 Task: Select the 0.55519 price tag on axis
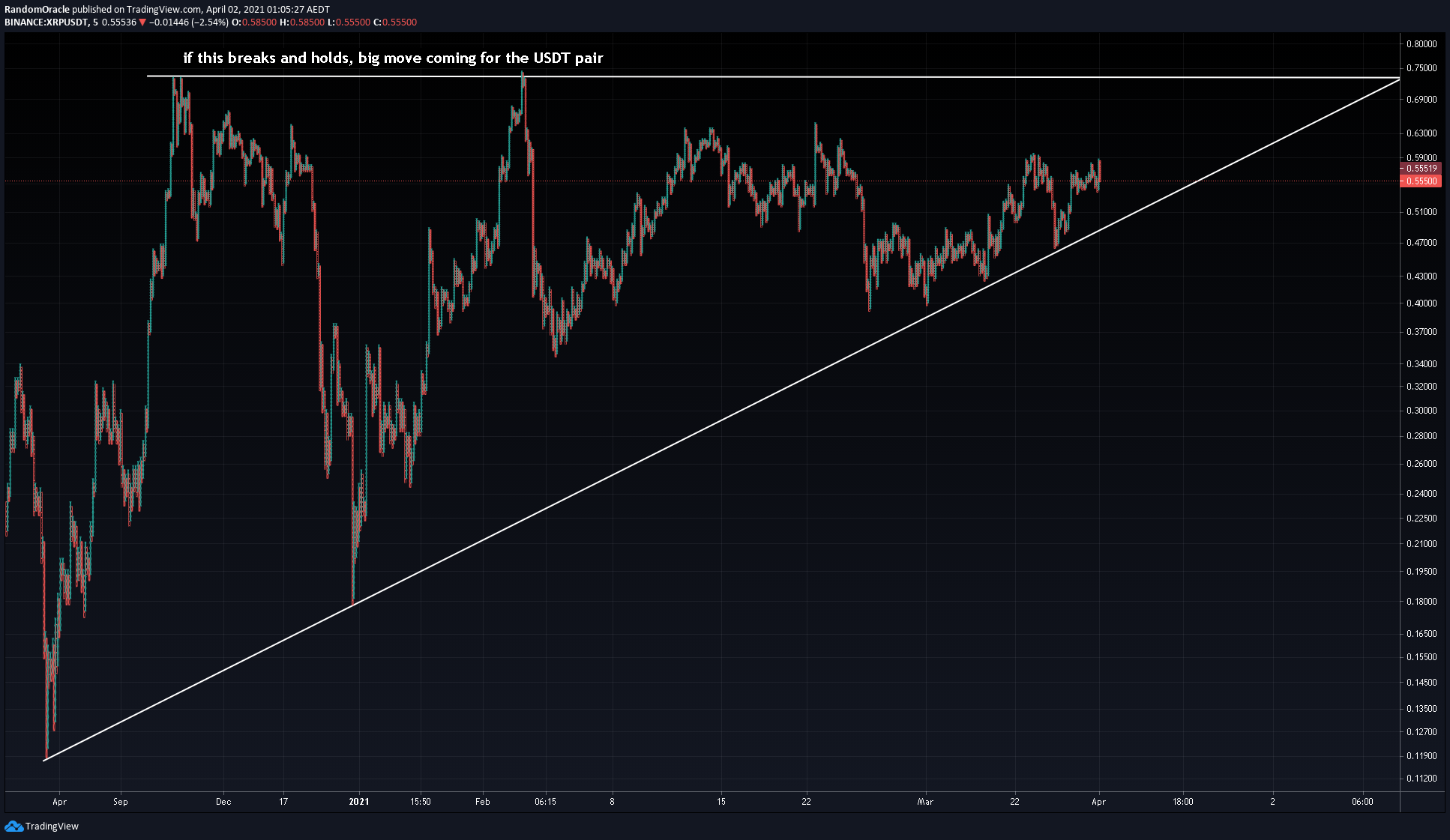1421,169
